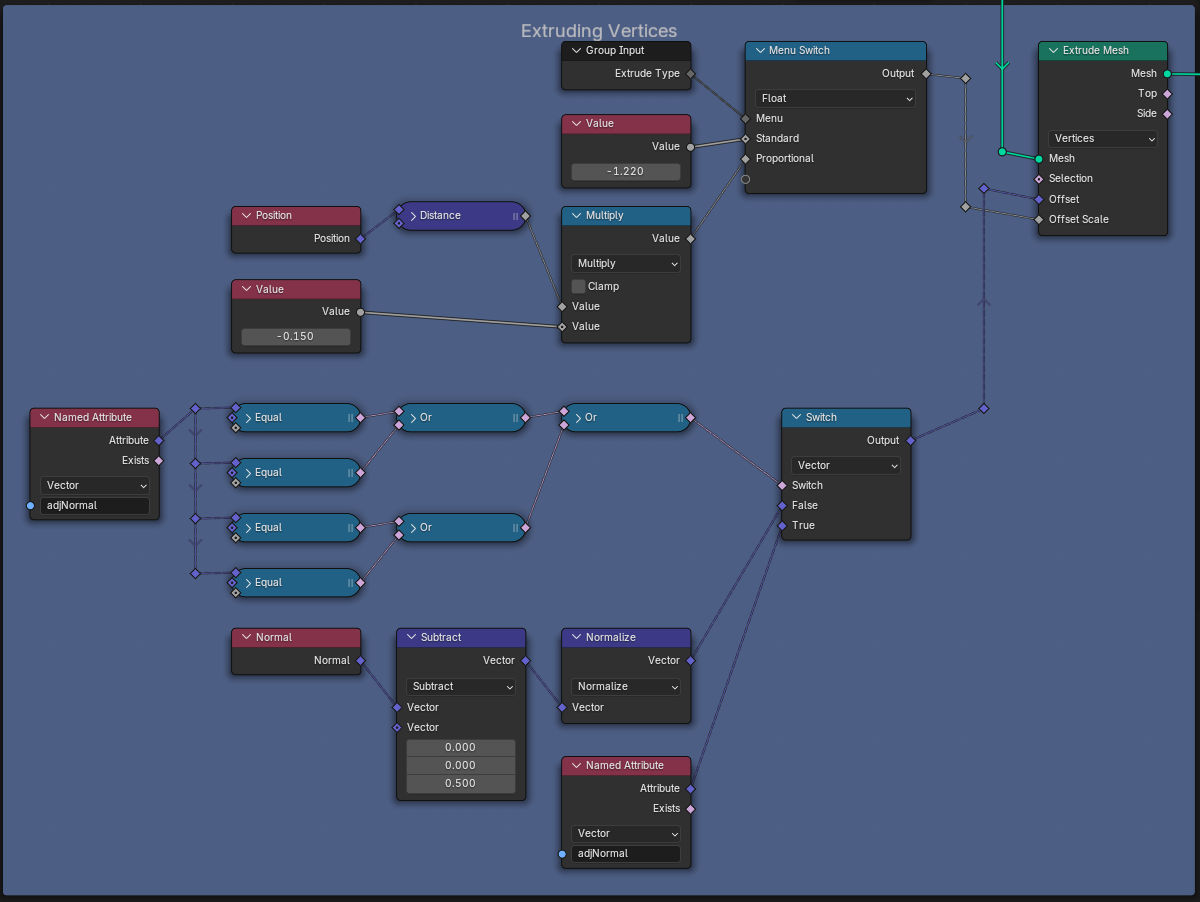1200x902 pixels.
Task: Collapse the Extrude Mesh node header
Action: (x=1051, y=50)
